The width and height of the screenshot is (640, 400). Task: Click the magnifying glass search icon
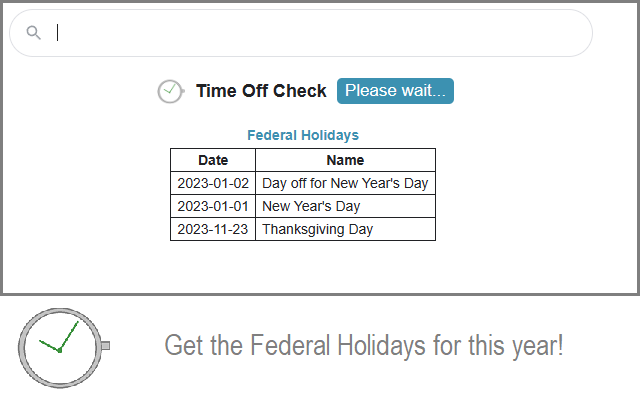[33, 33]
